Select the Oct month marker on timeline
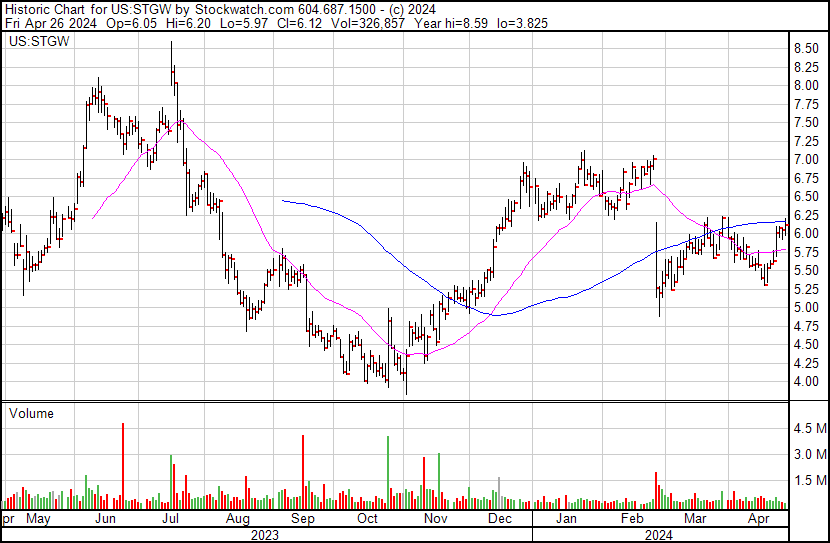The height and width of the screenshot is (543, 830). pyautogui.click(x=368, y=520)
